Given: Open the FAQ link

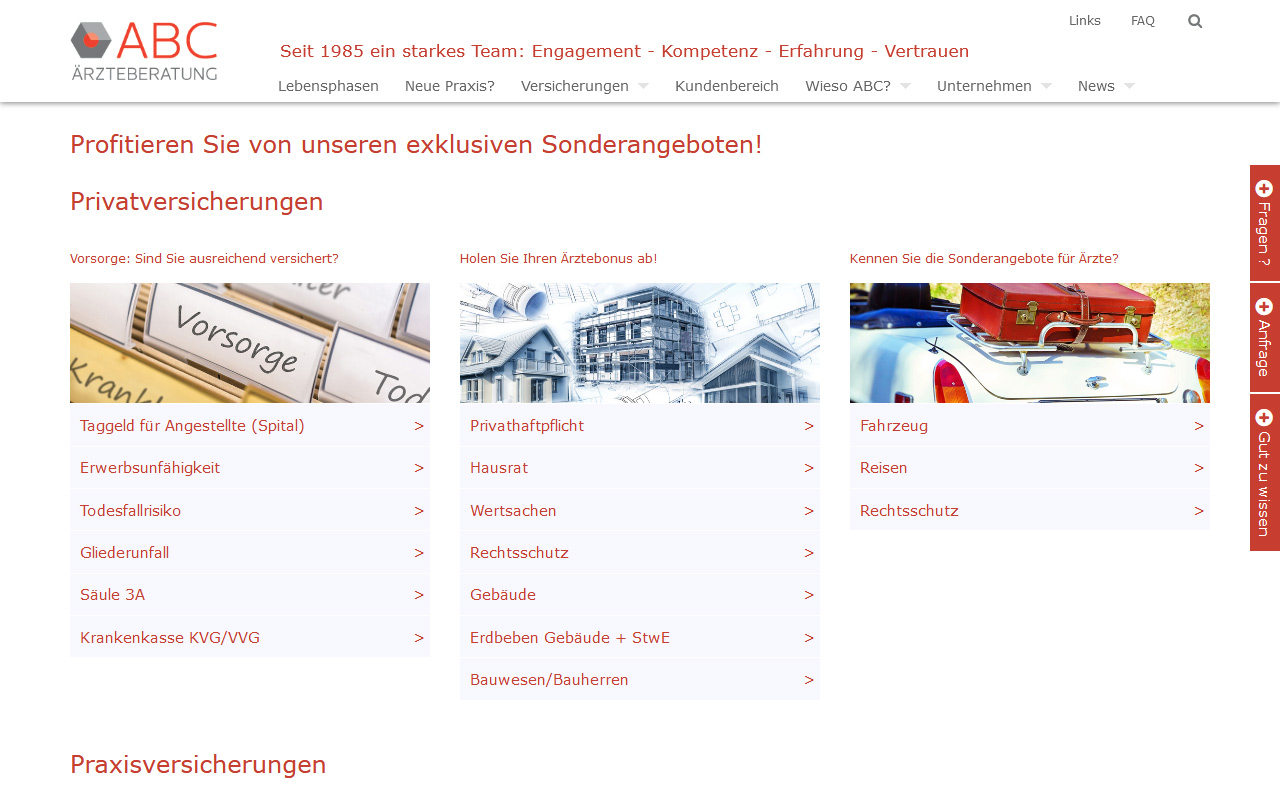Looking at the screenshot, I should point(1143,21).
